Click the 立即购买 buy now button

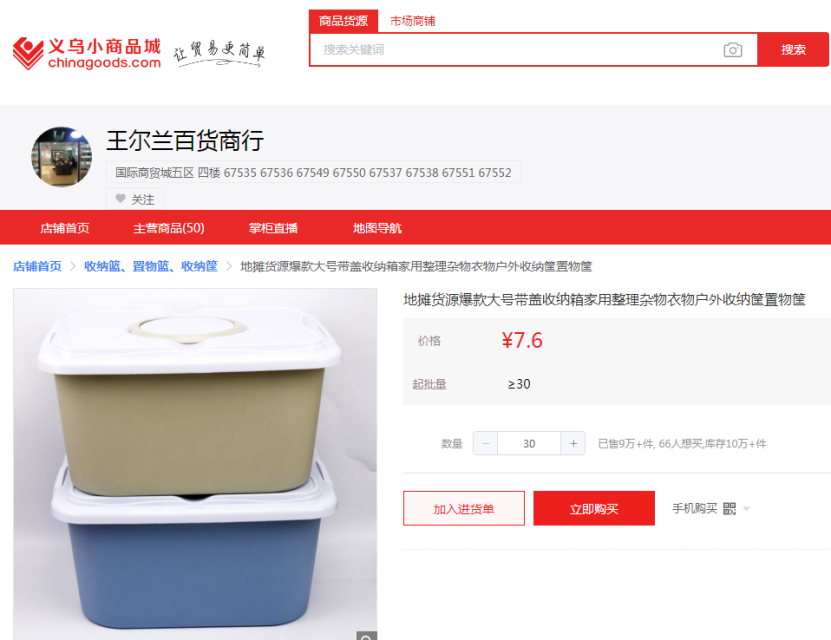point(594,509)
